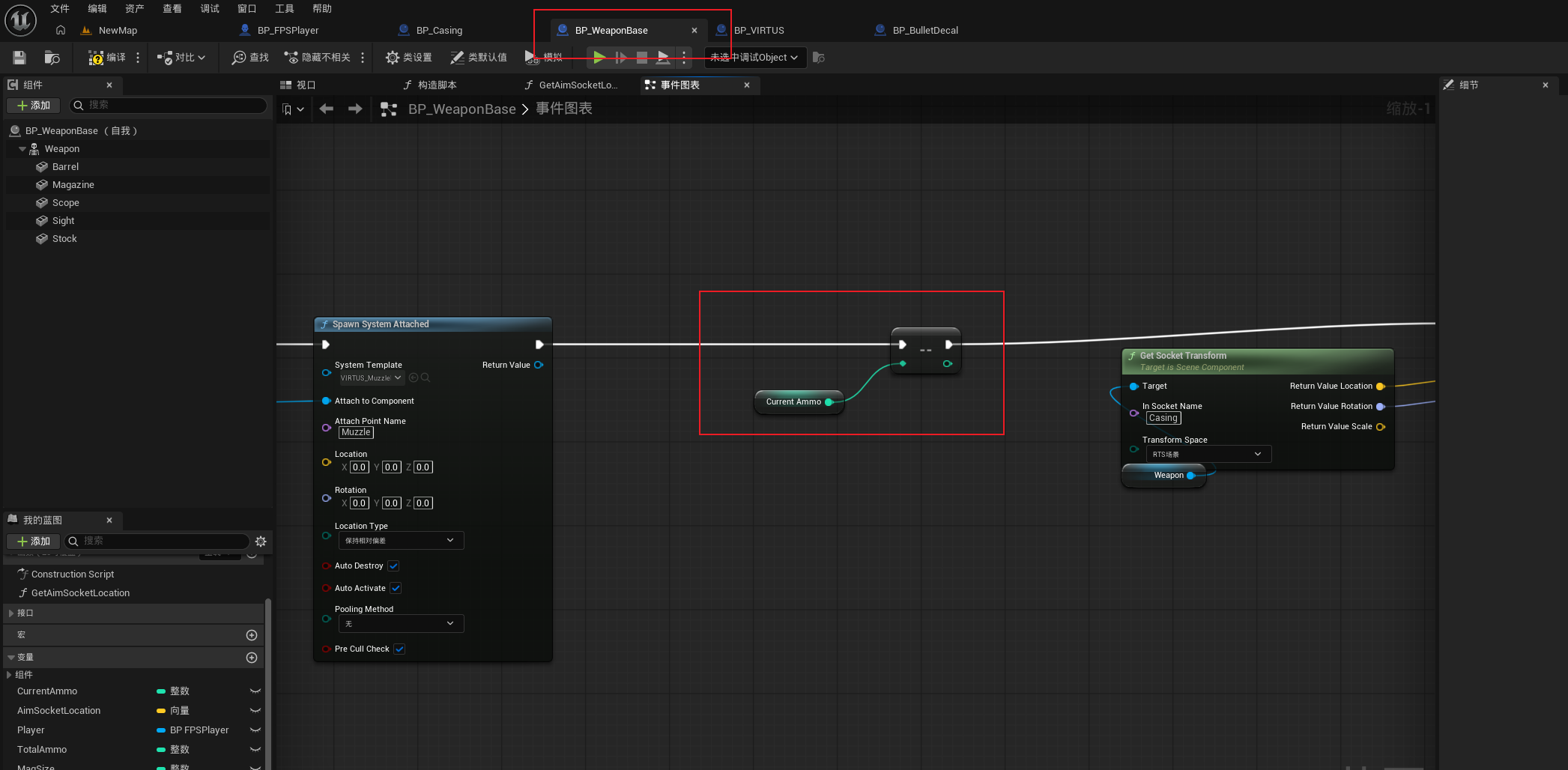Open Pooling Method dropdown
This screenshot has width=1568, height=770.
click(x=401, y=624)
